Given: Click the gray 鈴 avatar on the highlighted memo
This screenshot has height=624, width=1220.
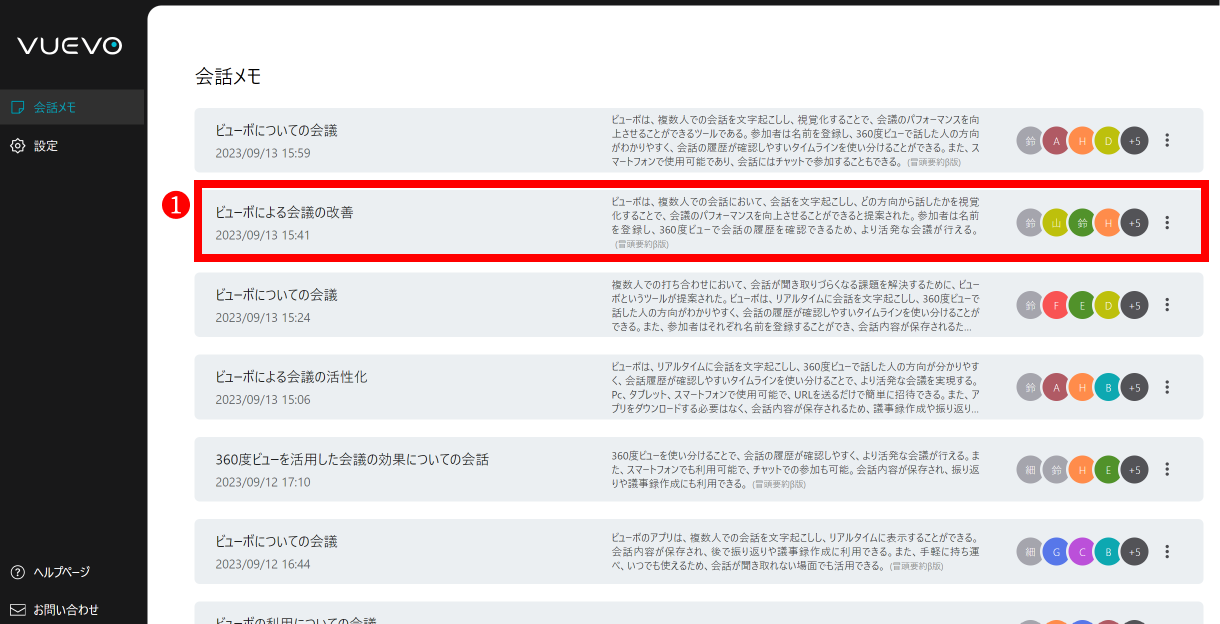Looking at the screenshot, I should pyautogui.click(x=1030, y=222).
